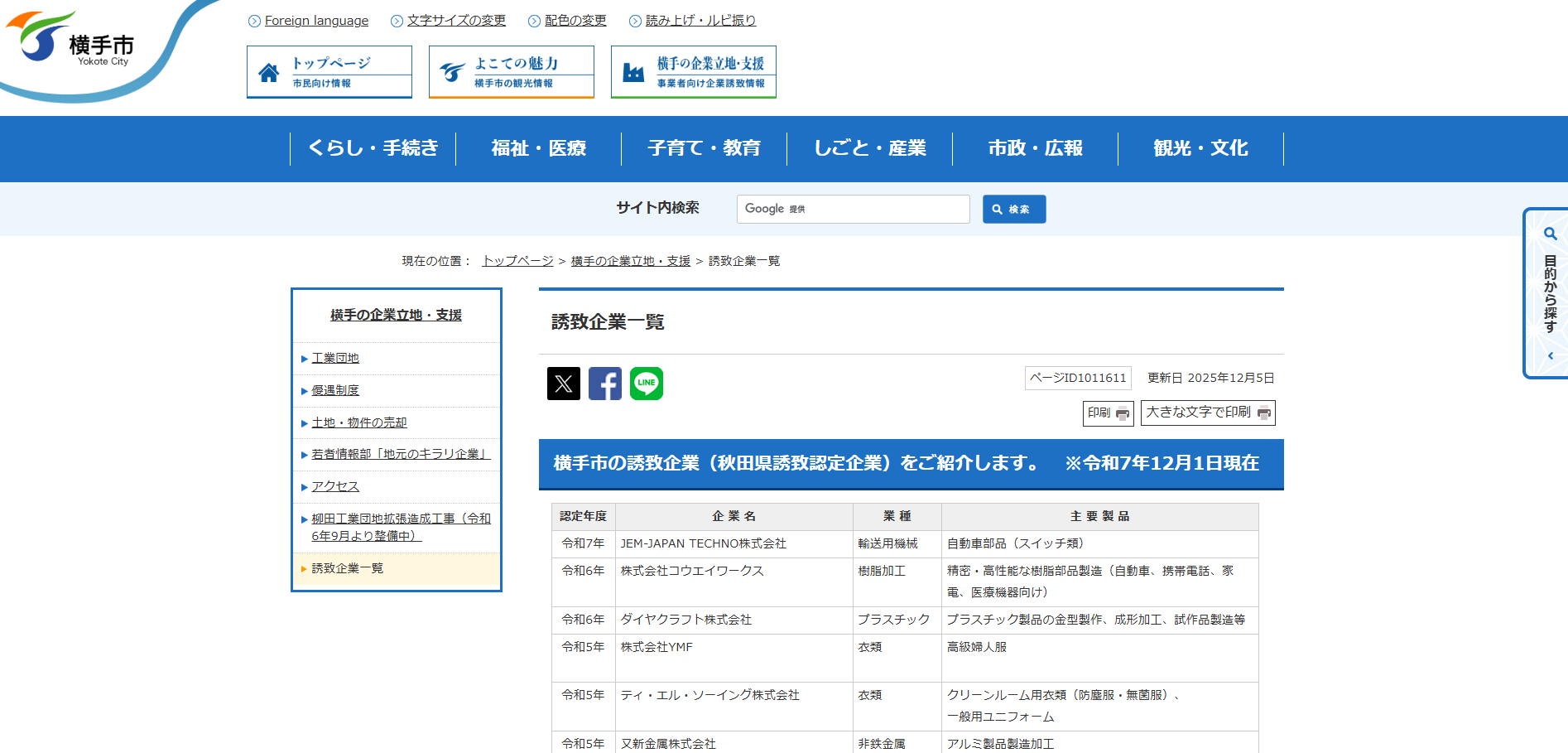
Task: Click the Yokote City logo
Action: click(70, 39)
